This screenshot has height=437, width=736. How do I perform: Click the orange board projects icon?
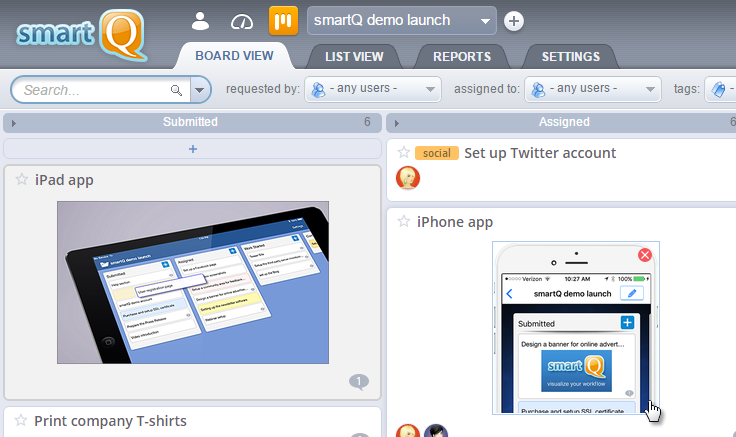point(283,20)
